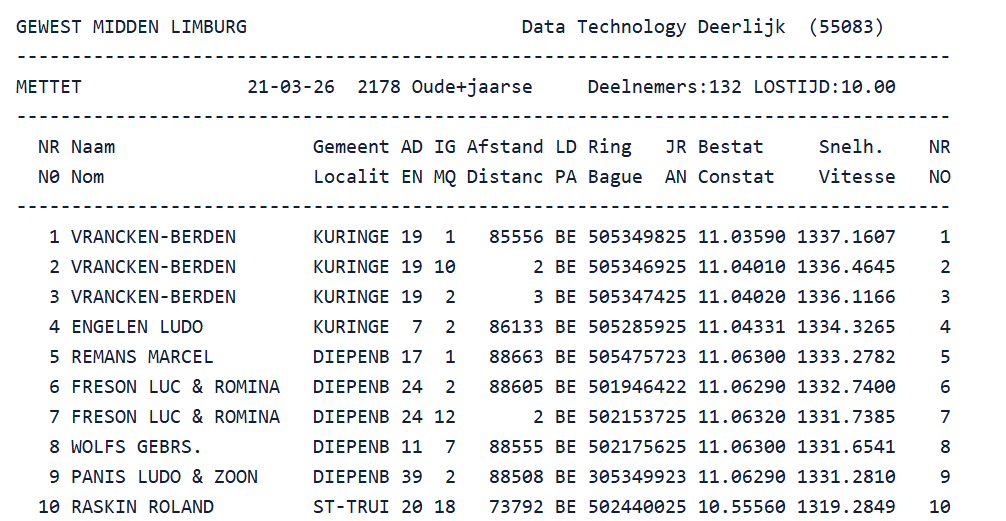Click the Ring column header
The image size is (1006, 521).
[609, 147]
